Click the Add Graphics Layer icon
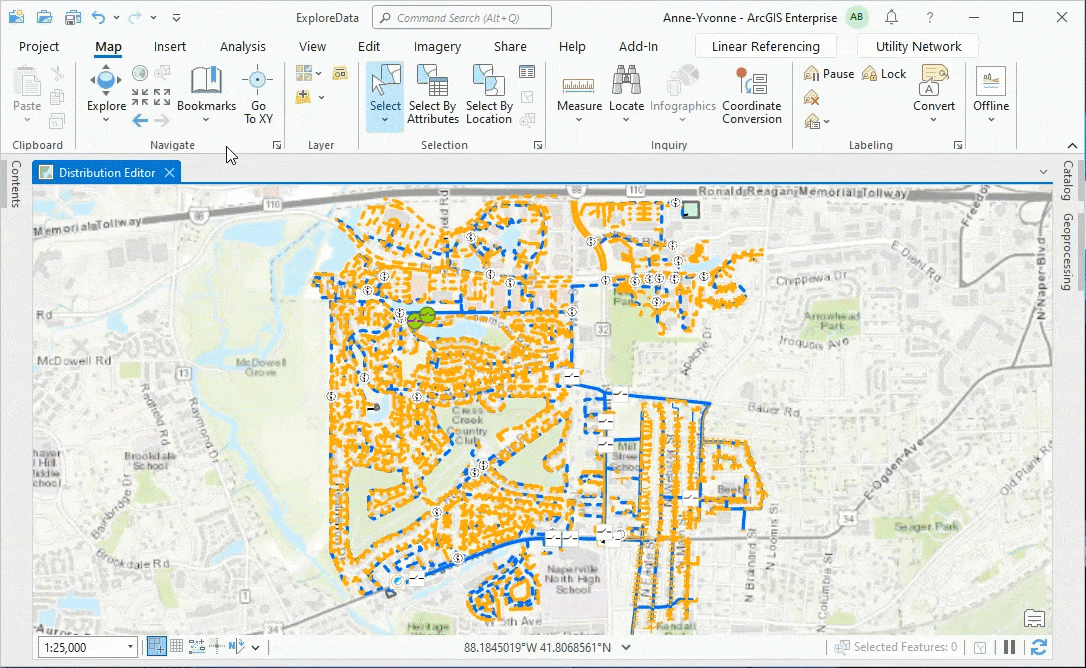The image size is (1086, 668). [339, 73]
